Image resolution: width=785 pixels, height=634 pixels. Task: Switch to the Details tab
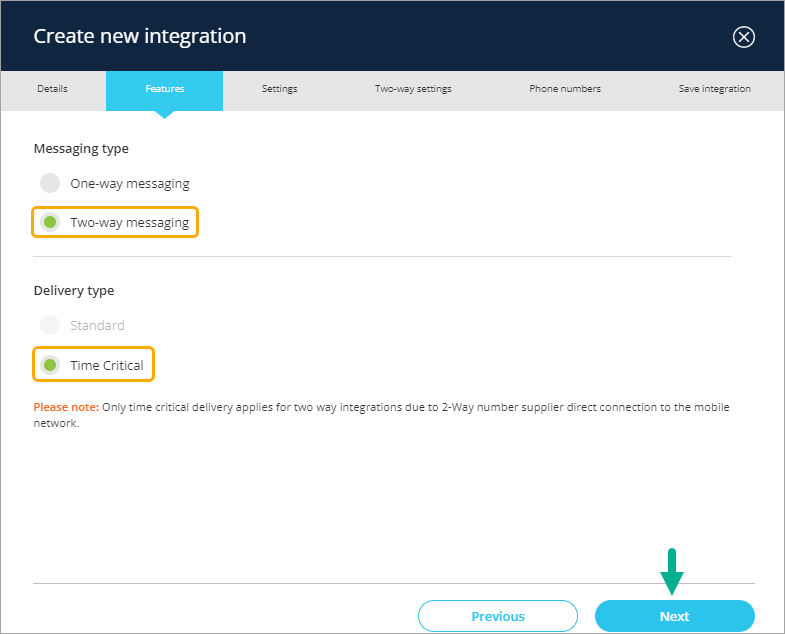[53, 89]
